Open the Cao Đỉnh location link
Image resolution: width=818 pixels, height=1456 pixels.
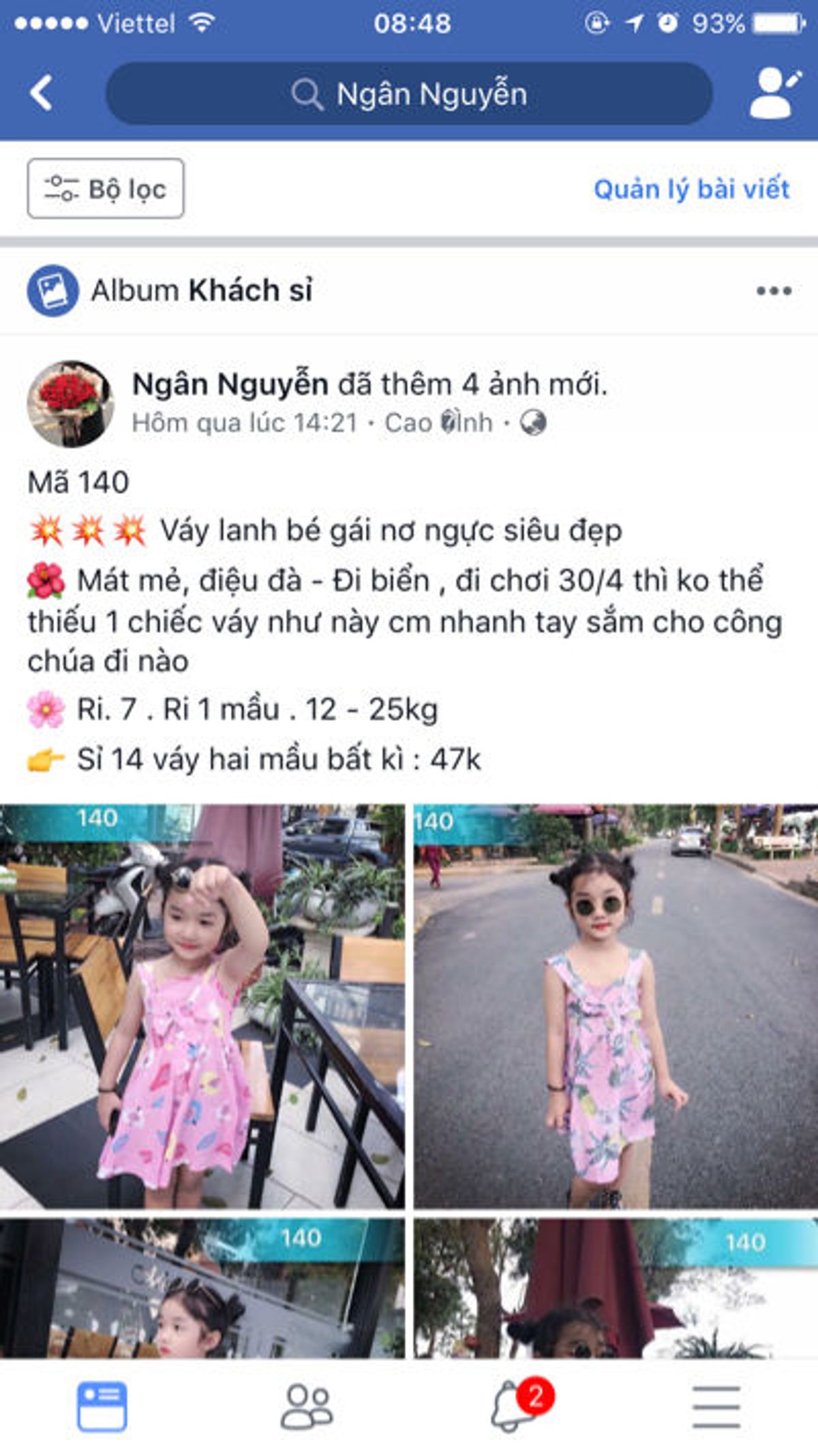click(x=438, y=423)
